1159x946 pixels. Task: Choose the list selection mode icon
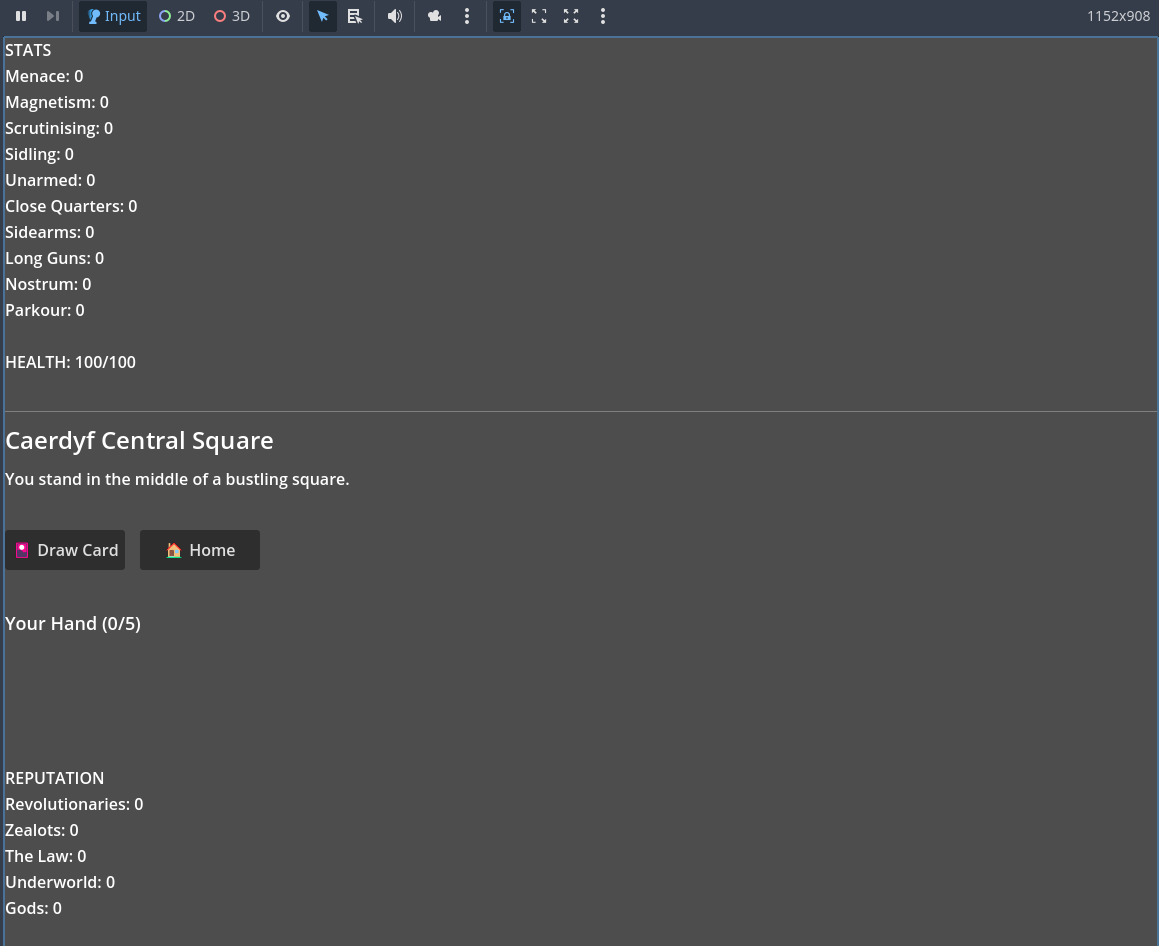355,16
